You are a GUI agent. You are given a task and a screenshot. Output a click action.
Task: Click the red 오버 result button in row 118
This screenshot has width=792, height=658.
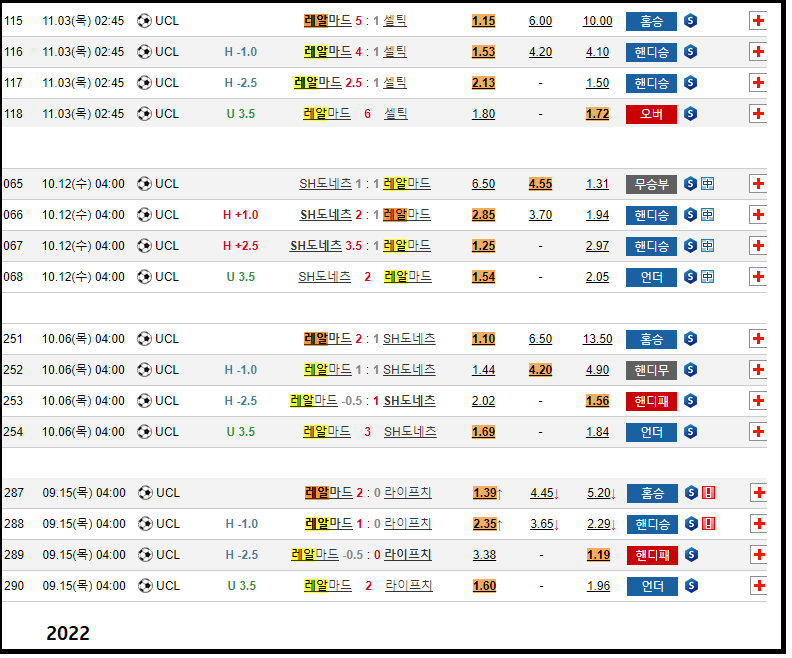[x=651, y=114]
